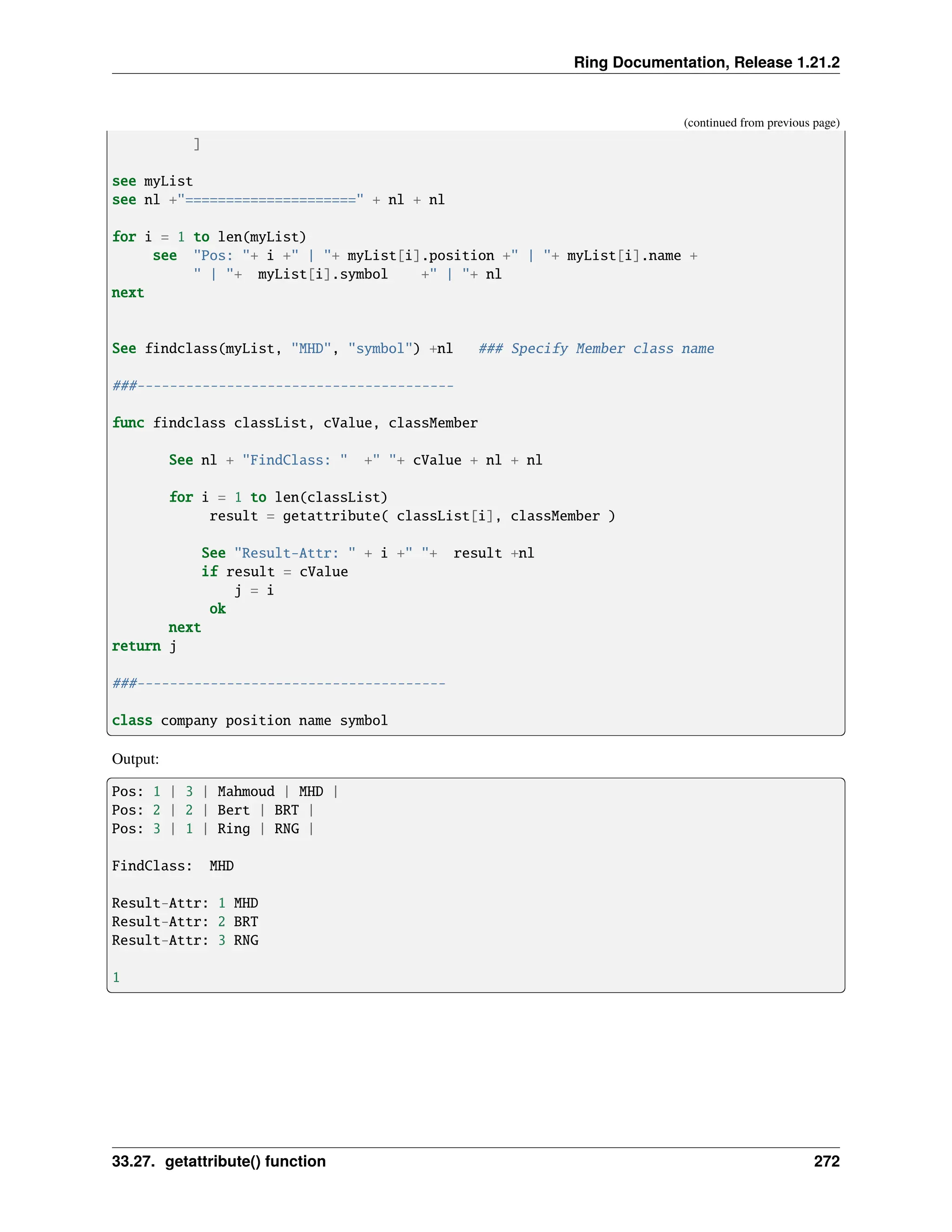Click the 'getattribute(' call in the code
Image resolution: width=952 pixels, height=1232 pixels.
[x=335, y=516]
